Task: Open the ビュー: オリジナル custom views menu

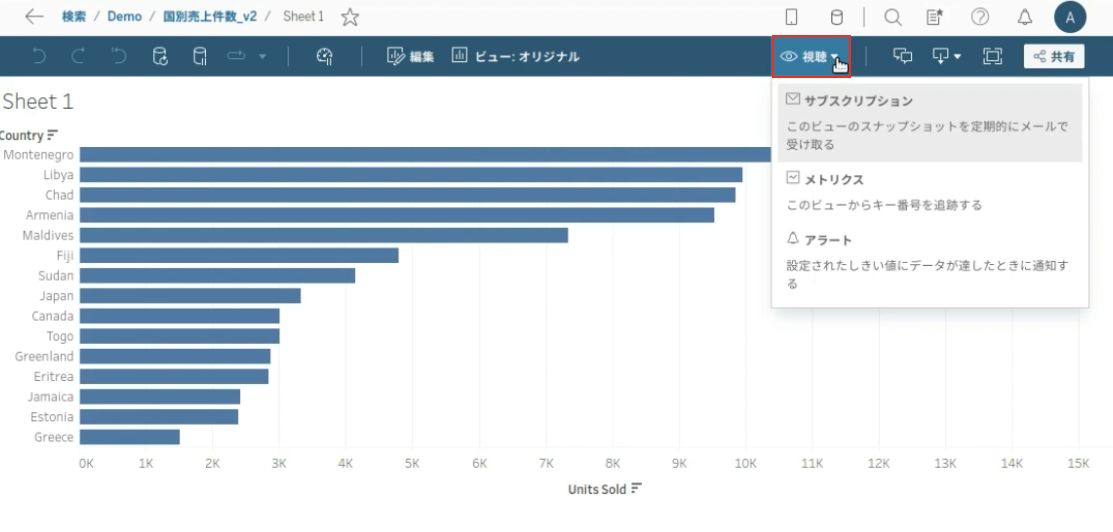Action: 515,57
